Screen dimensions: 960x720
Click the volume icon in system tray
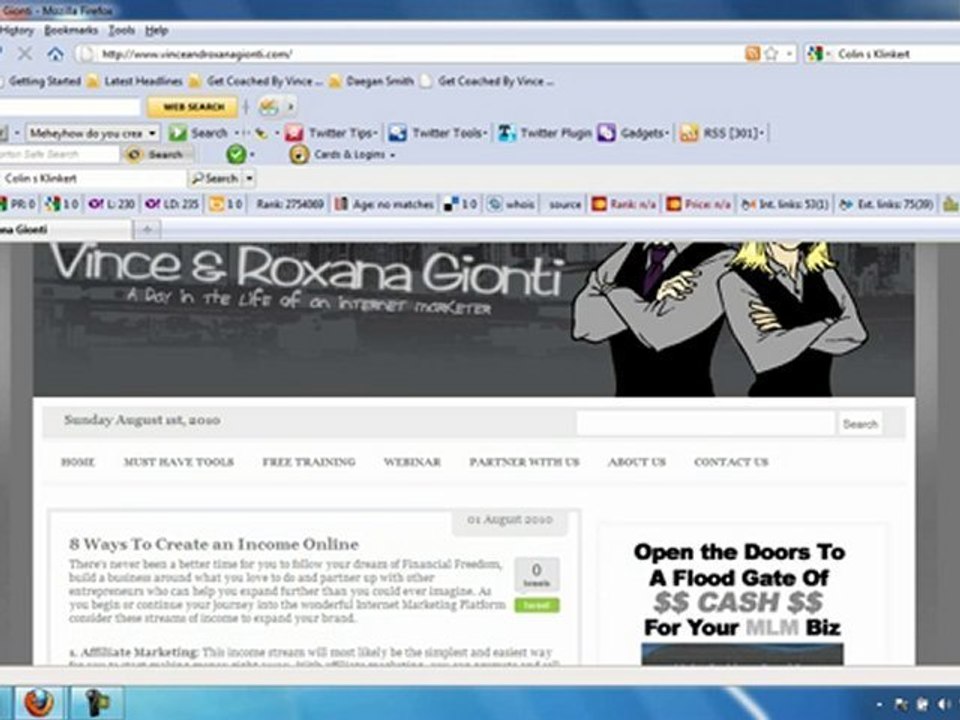943,705
